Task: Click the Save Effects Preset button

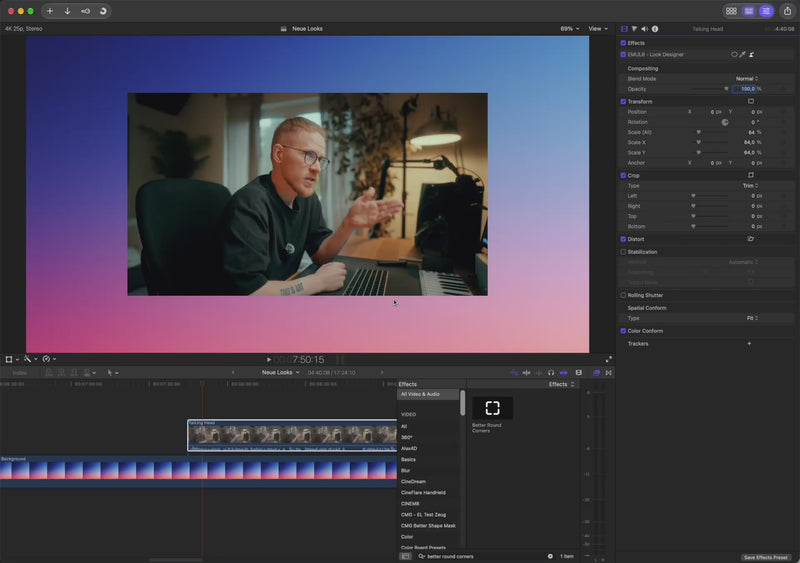Action: [765, 557]
